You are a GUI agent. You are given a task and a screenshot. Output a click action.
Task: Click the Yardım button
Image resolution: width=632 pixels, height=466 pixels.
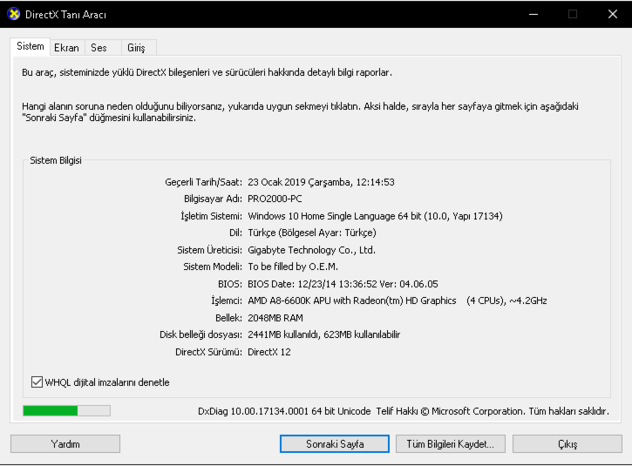click(65, 444)
